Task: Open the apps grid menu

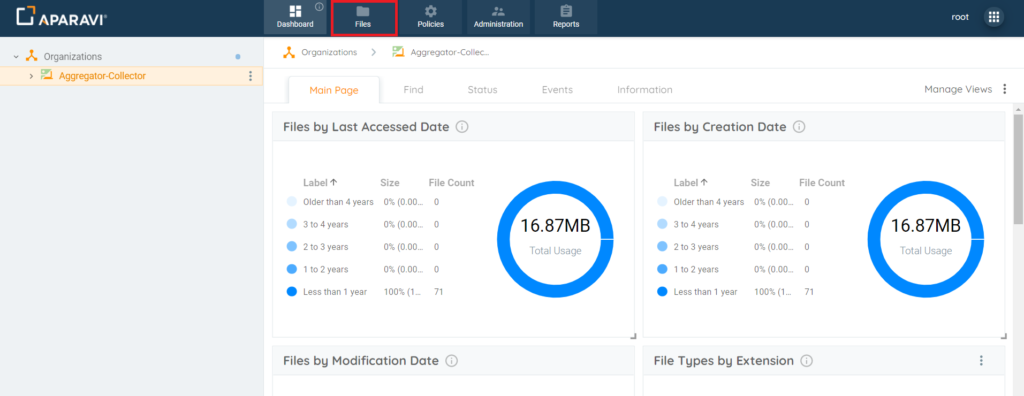Action: coord(994,17)
